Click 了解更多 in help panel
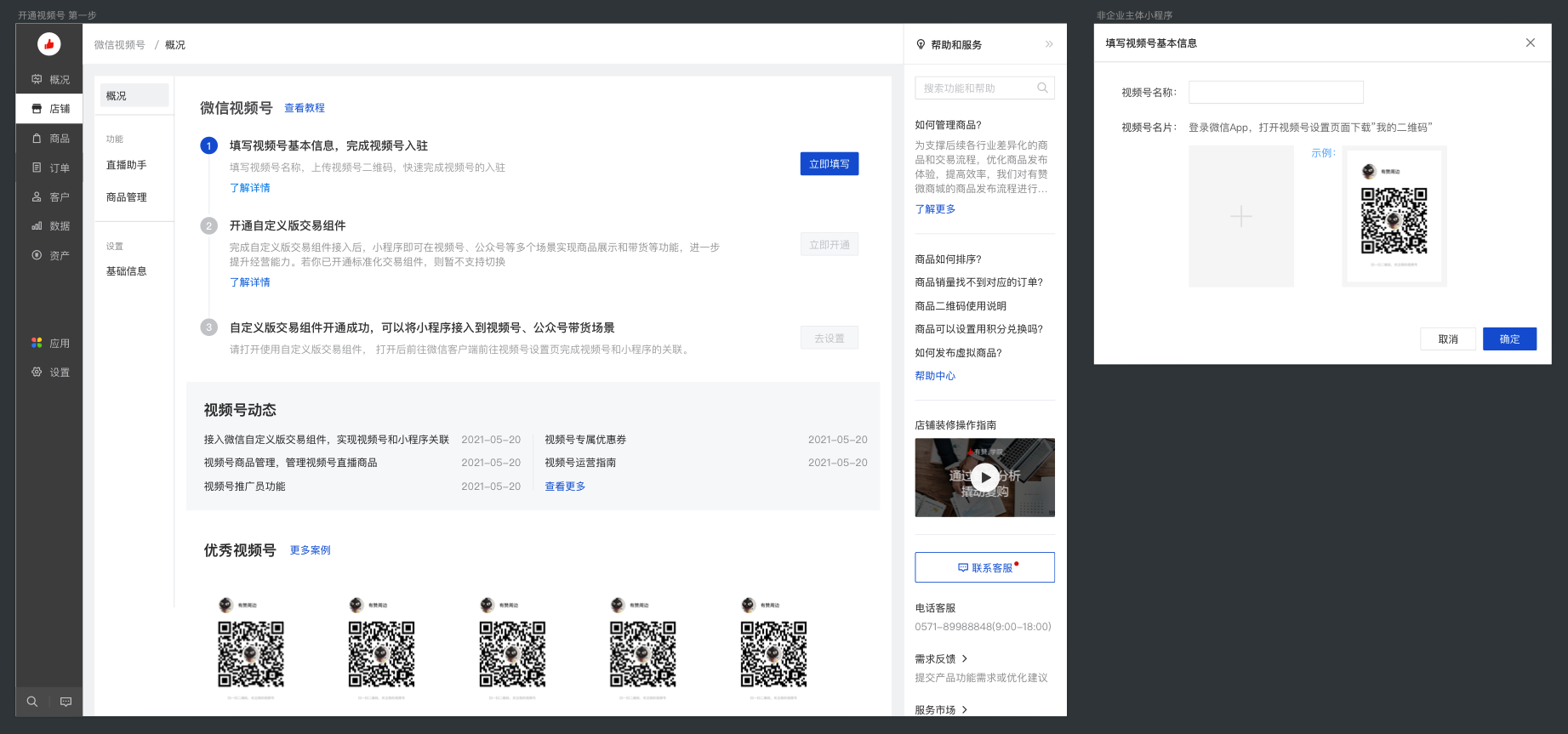Image resolution: width=1568 pixels, height=734 pixels. coord(935,209)
